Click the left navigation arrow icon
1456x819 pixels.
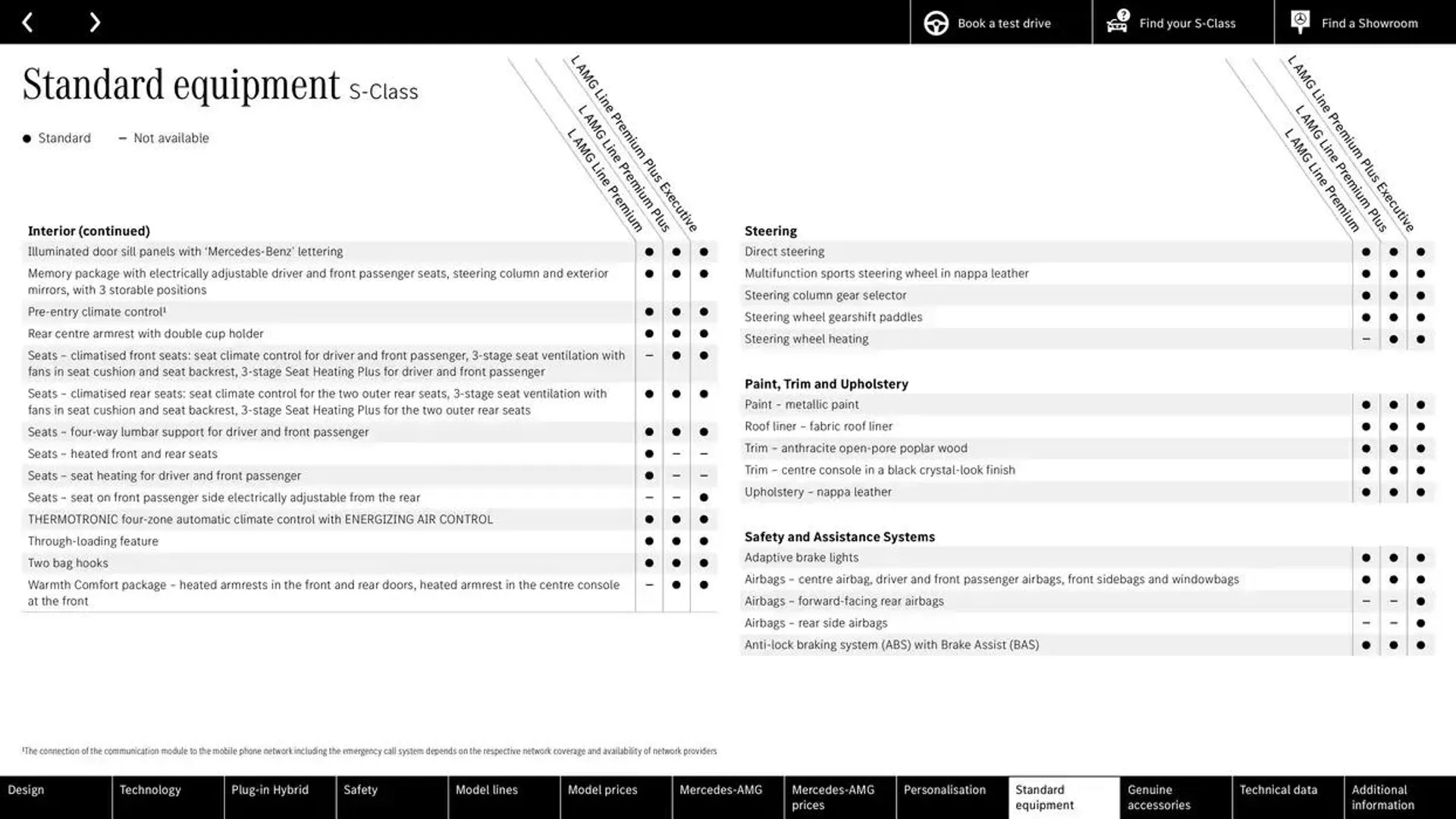click(27, 22)
